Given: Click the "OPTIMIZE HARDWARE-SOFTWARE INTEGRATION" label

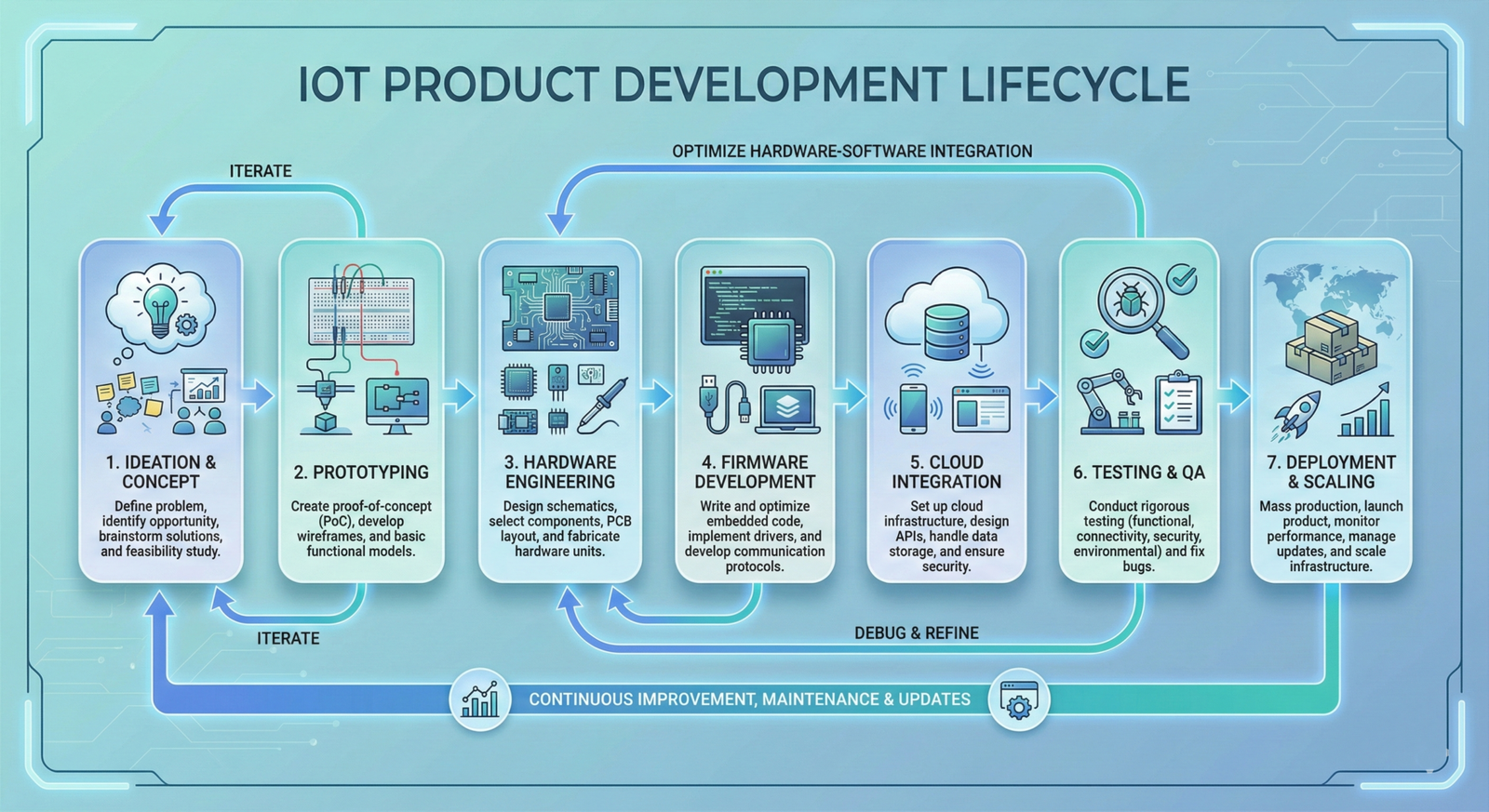Looking at the screenshot, I should (x=852, y=152).
